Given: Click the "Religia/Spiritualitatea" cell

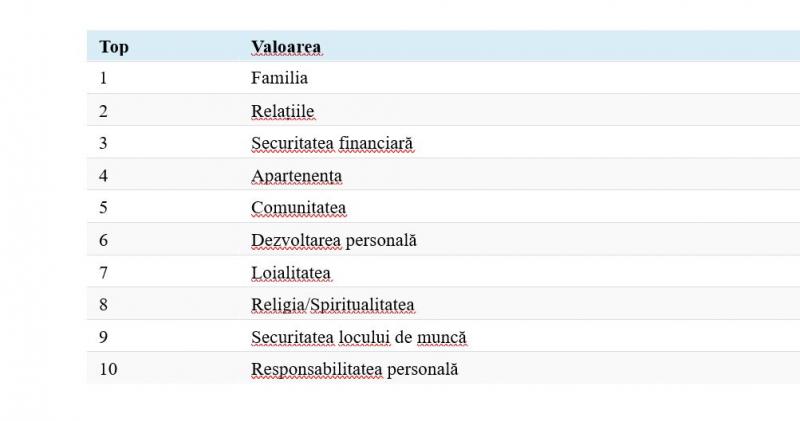Looking at the screenshot, I should 333,305.
